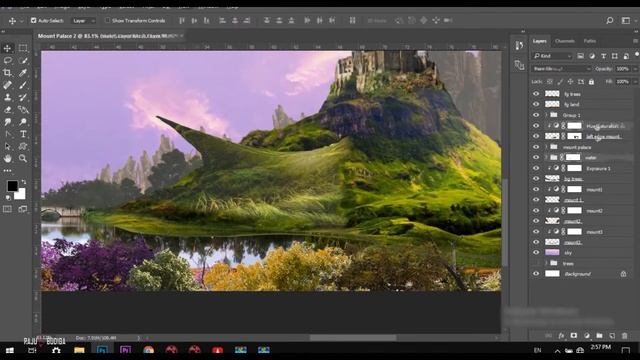
Task: Open the Layers panel menu
Action: [x=635, y=41]
